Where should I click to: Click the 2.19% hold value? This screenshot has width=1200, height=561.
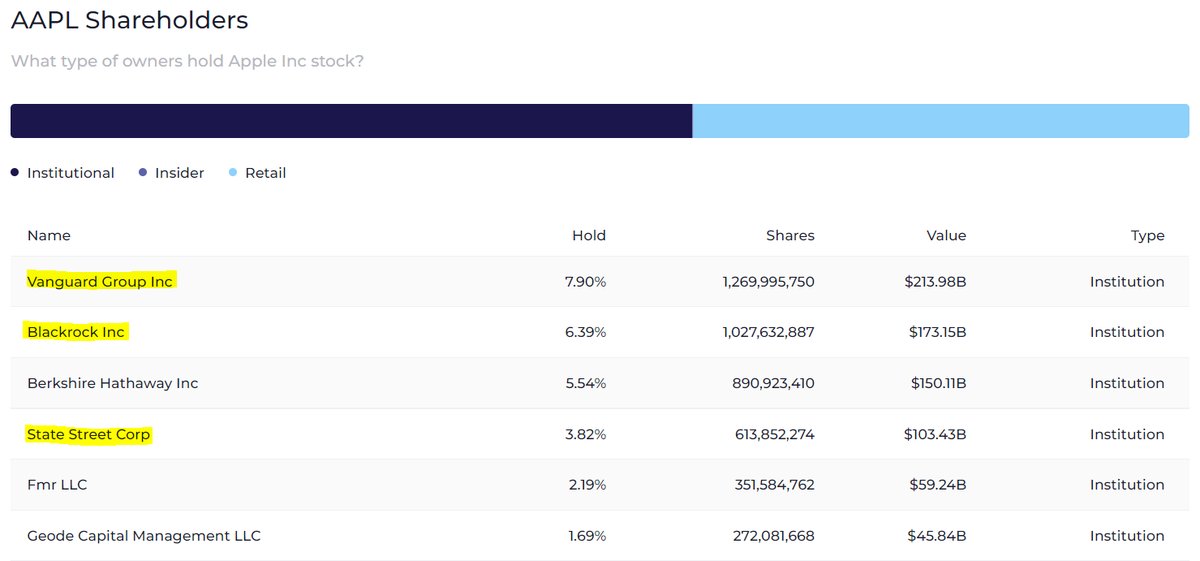point(586,485)
